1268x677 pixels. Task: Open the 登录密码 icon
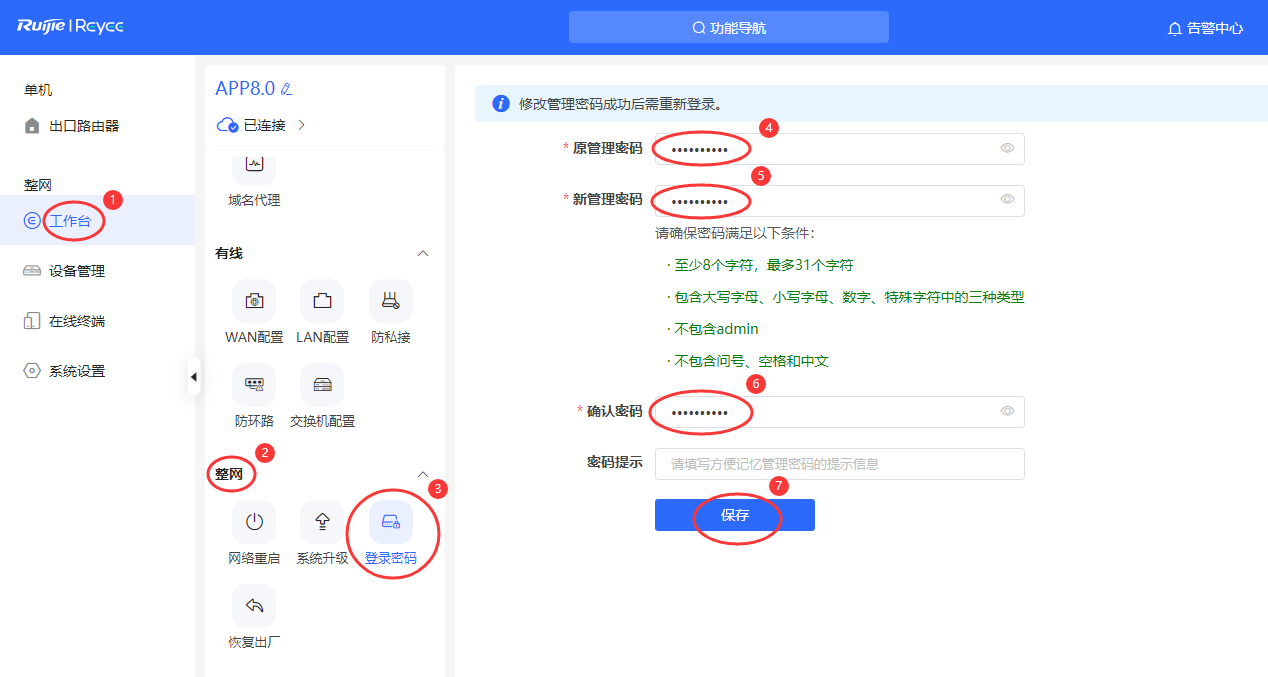(x=390, y=522)
